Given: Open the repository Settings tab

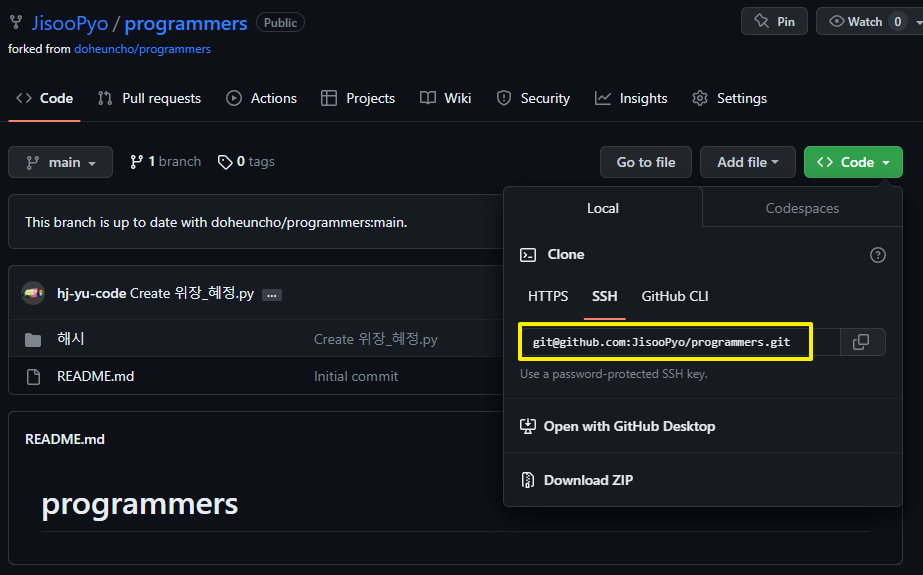Looking at the screenshot, I should click(x=729, y=98).
